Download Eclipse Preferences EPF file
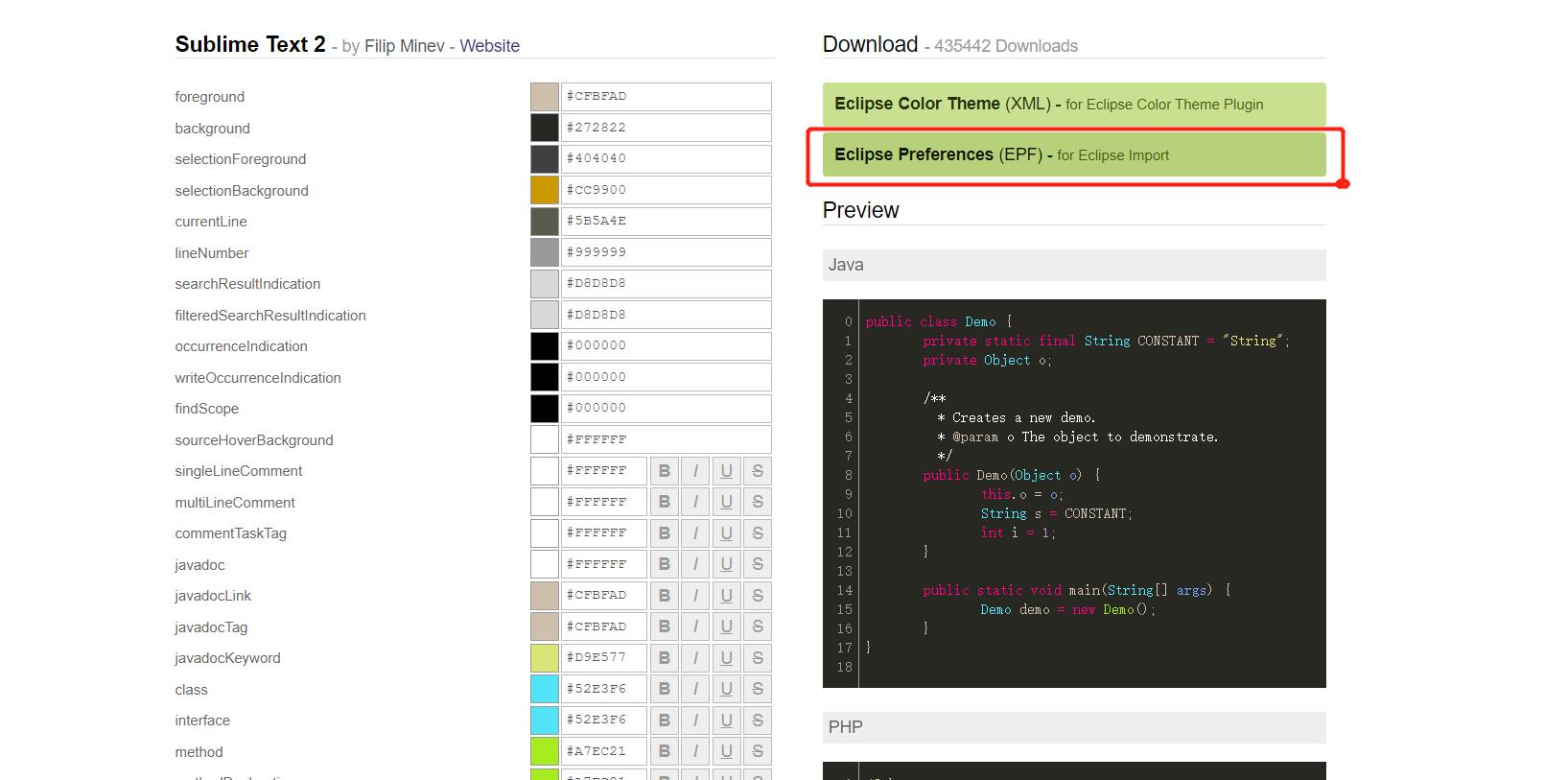Image resolution: width=1568 pixels, height=780 pixels. point(1074,154)
